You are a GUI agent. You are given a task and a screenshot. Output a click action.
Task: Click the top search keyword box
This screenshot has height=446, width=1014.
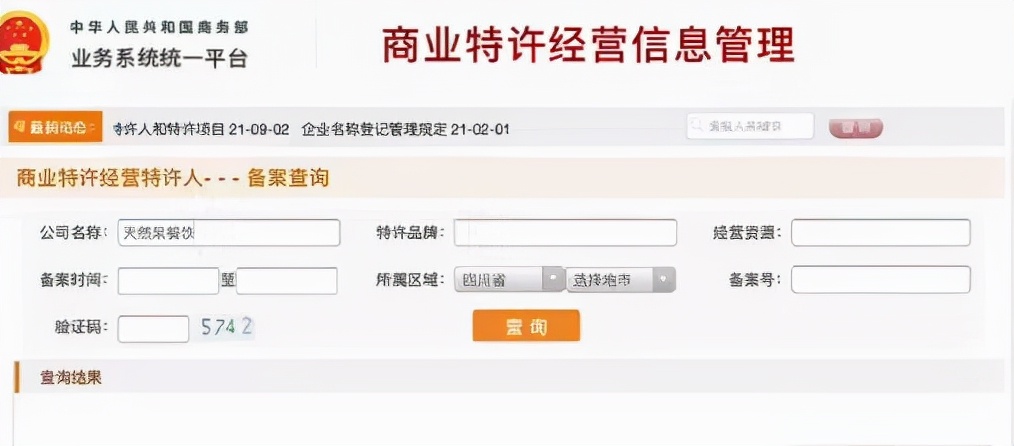click(x=750, y=126)
